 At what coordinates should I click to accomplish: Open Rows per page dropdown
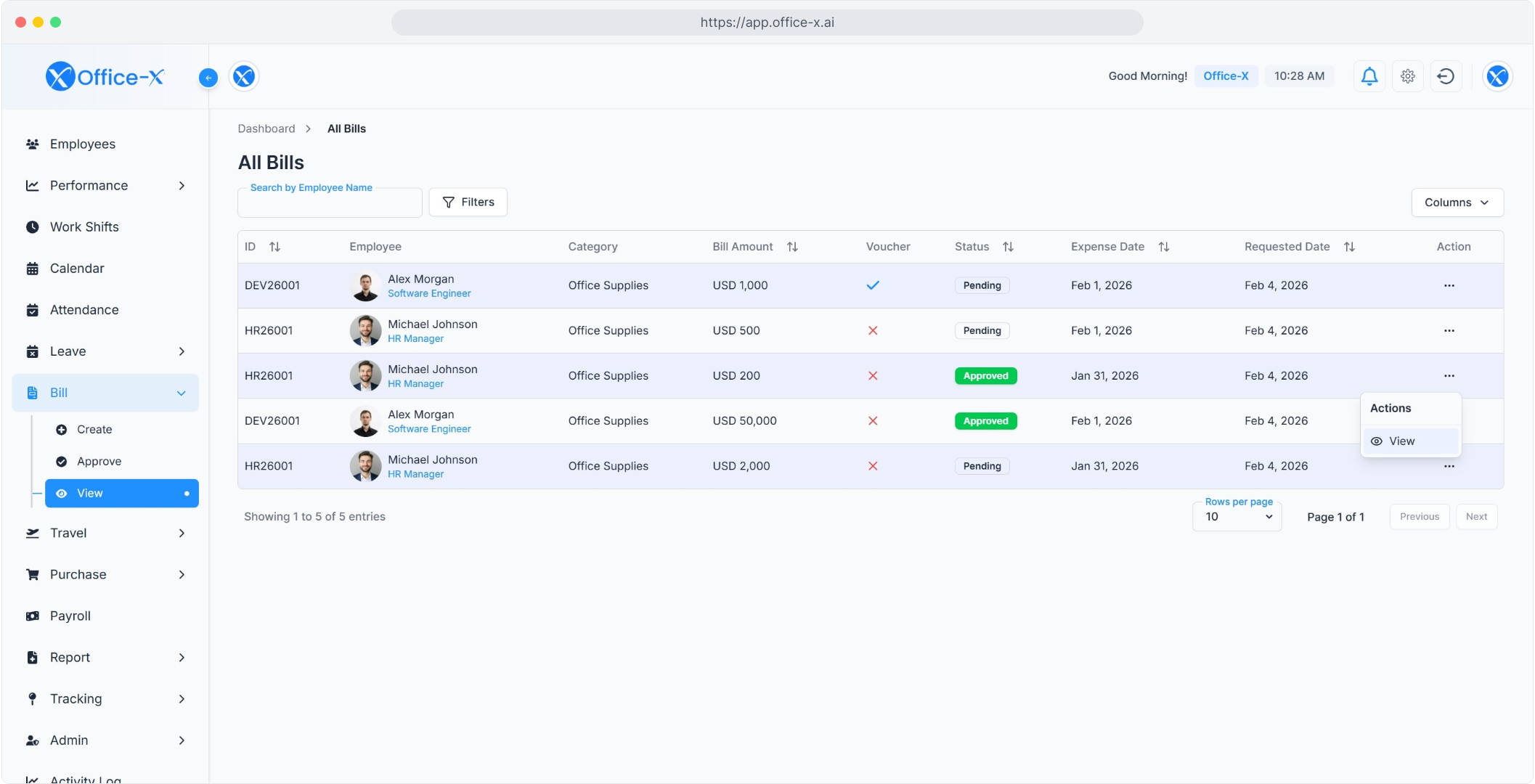tap(1237, 517)
